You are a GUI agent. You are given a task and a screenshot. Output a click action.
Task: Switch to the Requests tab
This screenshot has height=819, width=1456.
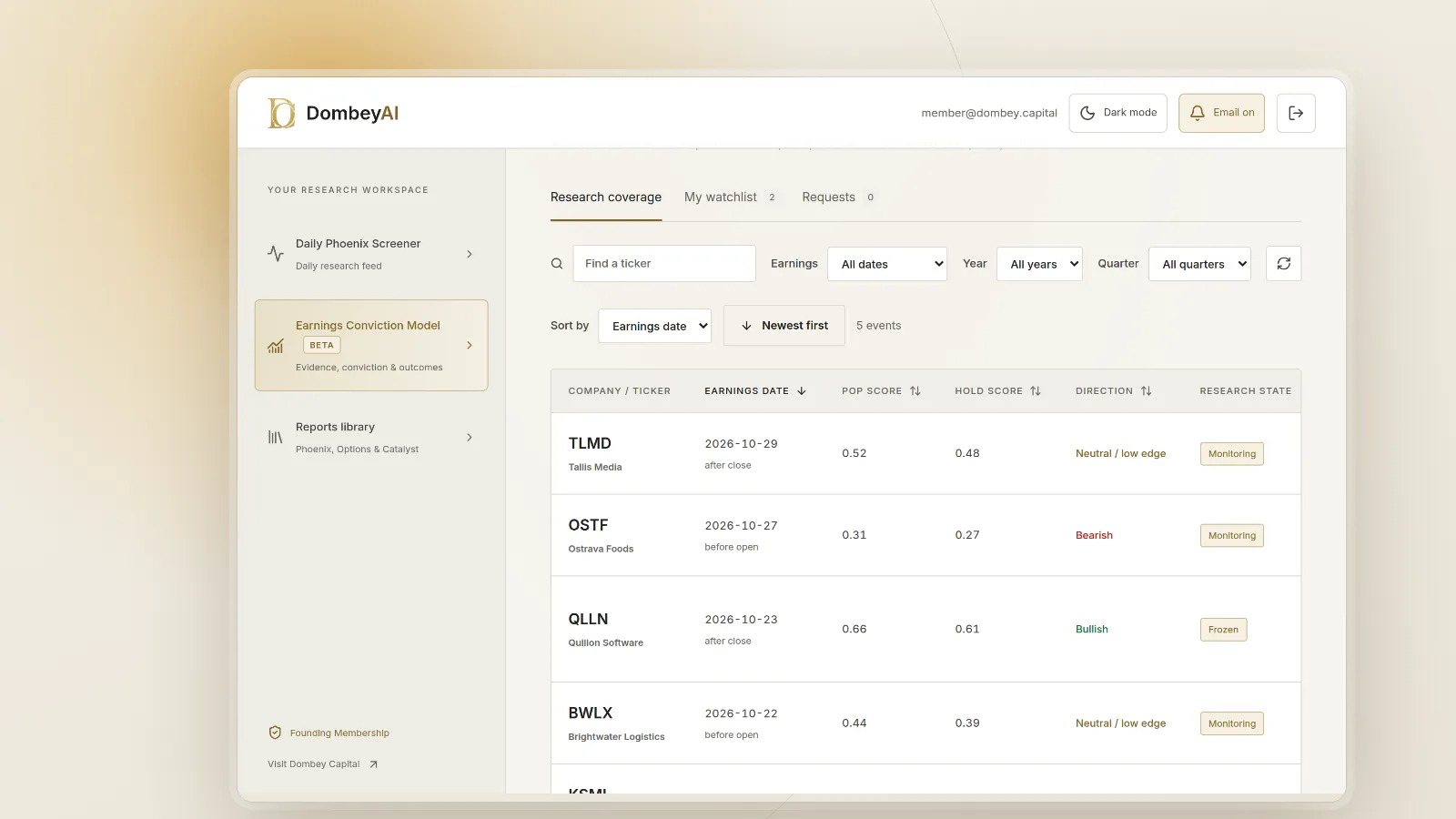pos(839,197)
